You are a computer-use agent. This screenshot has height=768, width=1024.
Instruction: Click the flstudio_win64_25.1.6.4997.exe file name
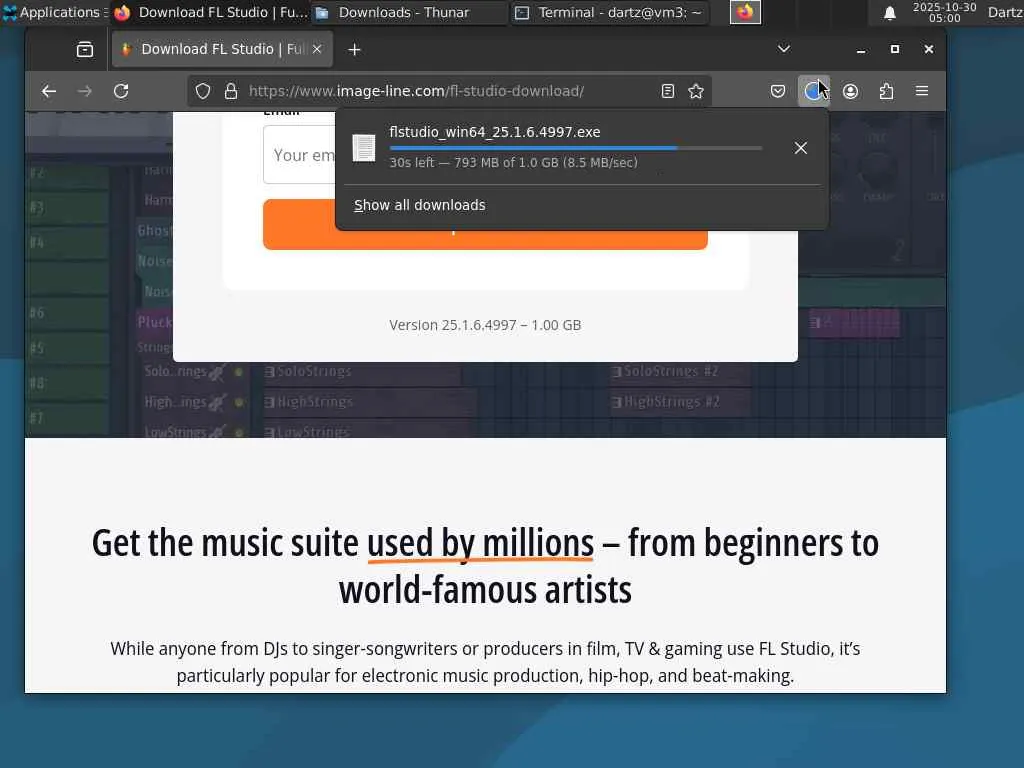click(494, 132)
